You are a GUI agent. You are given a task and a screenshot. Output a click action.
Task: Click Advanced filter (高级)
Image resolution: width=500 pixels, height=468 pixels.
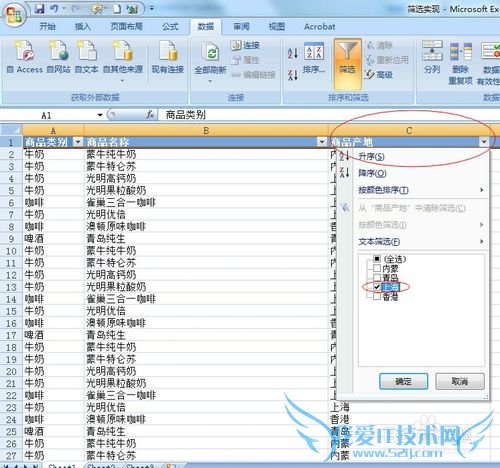click(x=379, y=75)
